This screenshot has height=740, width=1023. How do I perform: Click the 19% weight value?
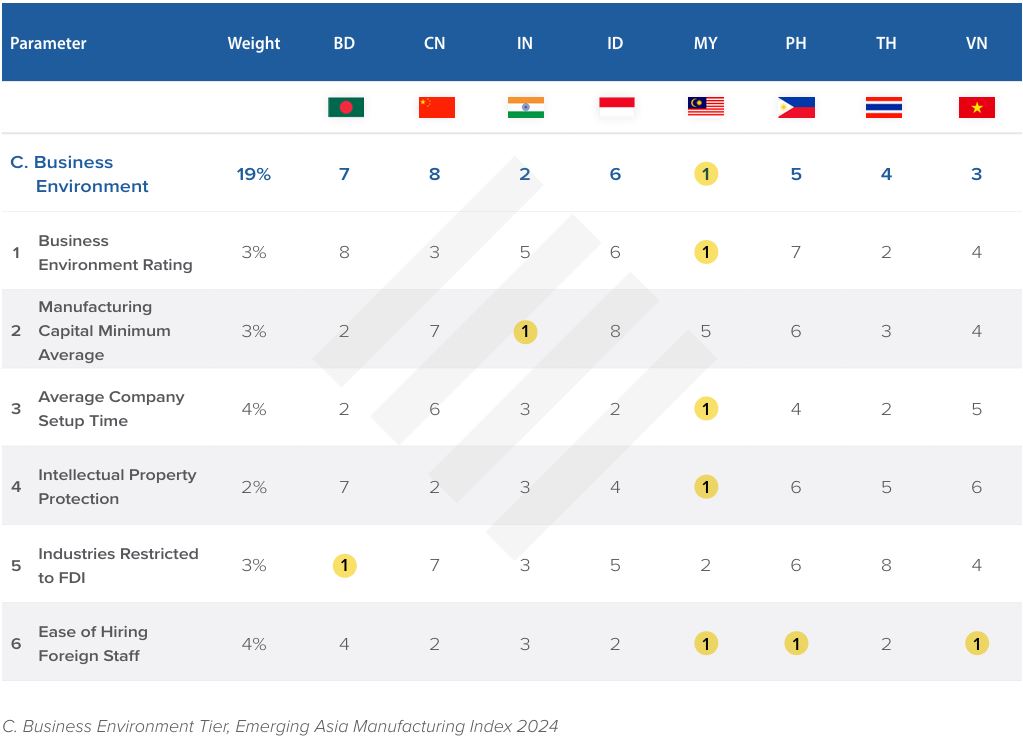[x=254, y=174]
